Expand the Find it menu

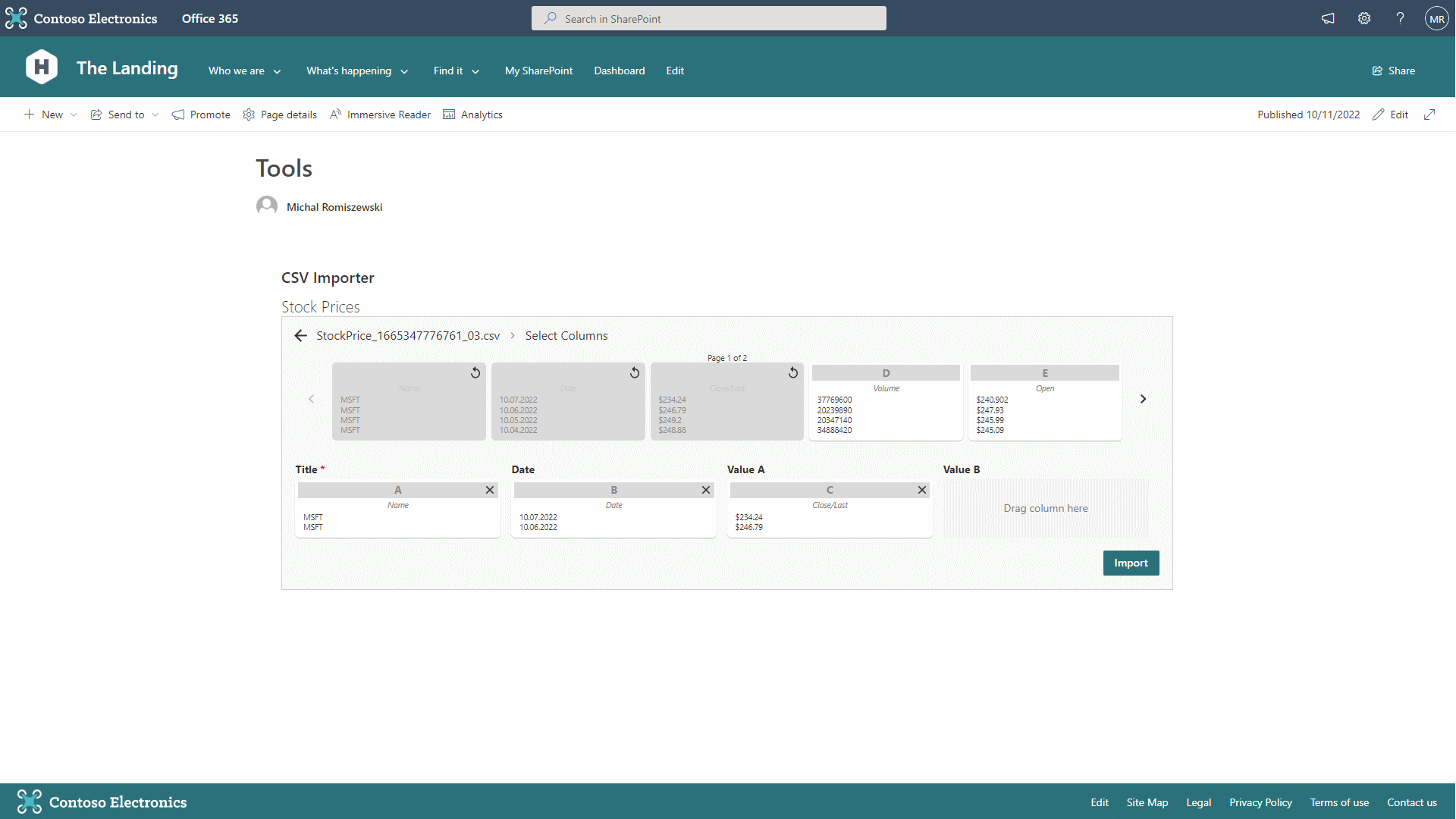[456, 71]
